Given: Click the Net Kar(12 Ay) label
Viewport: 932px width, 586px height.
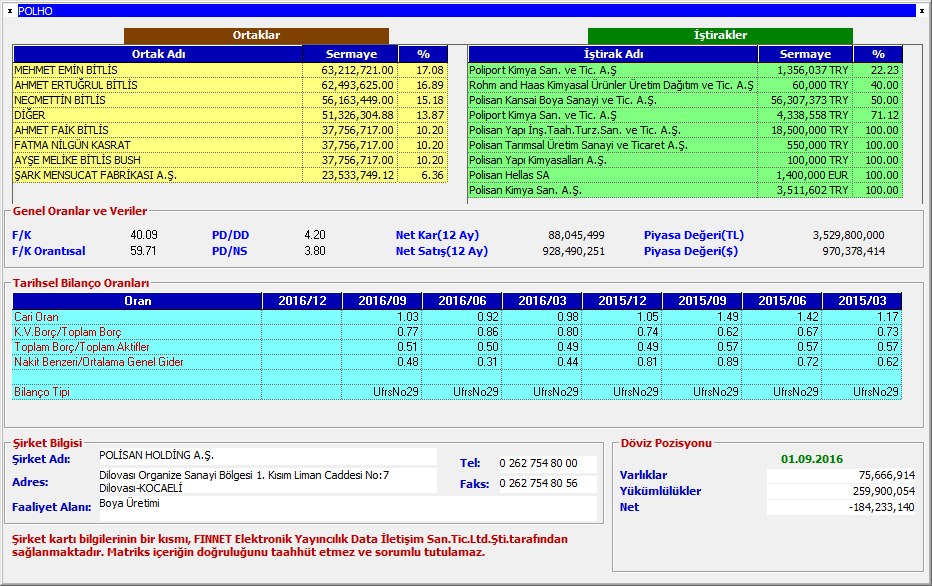Looking at the screenshot, I should click(437, 235).
